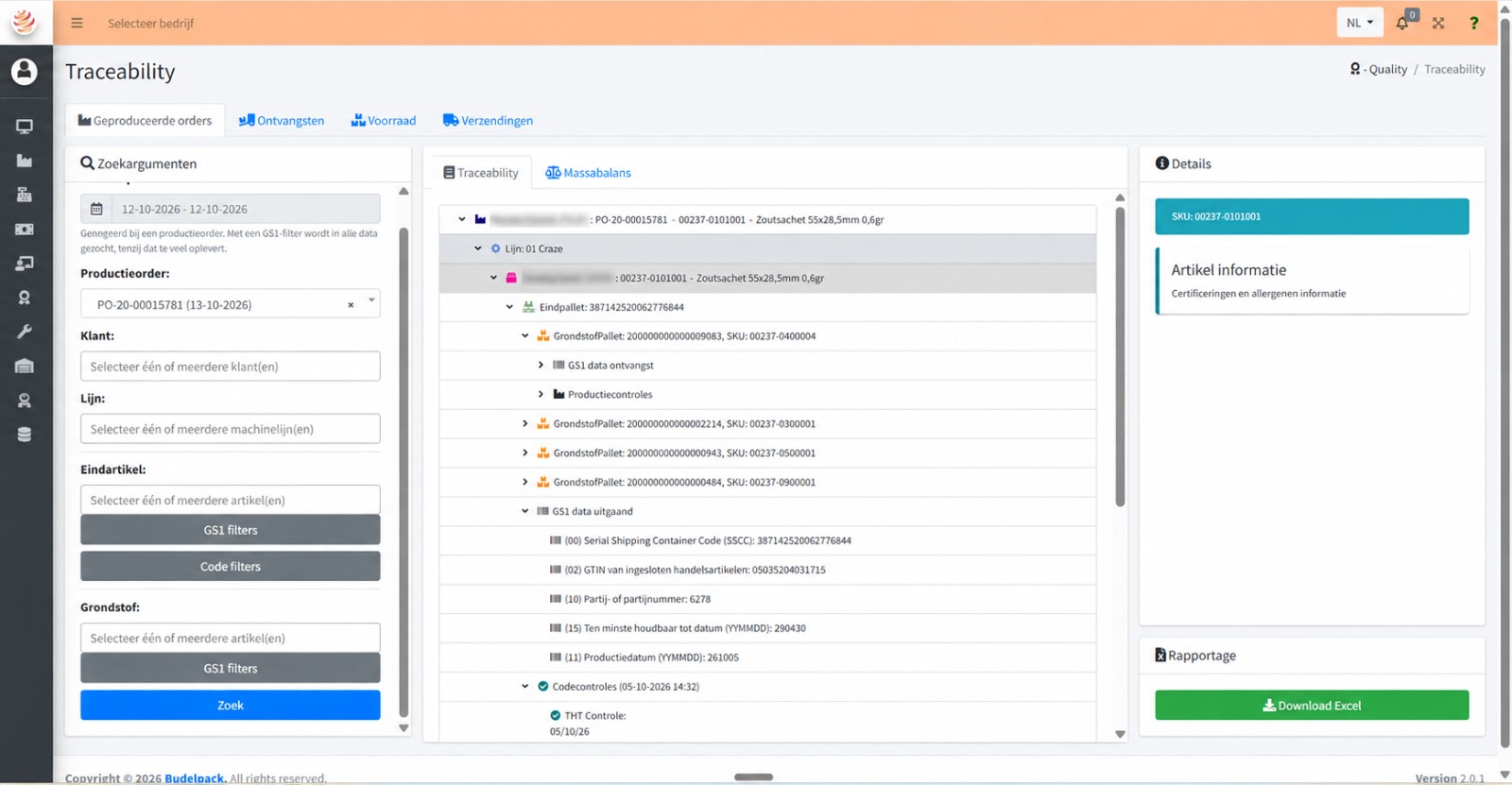The width and height of the screenshot is (1512, 785).
Task: Switch to the Ontvangsten tab
Action: pyautogui.click(x=282, y=121)
